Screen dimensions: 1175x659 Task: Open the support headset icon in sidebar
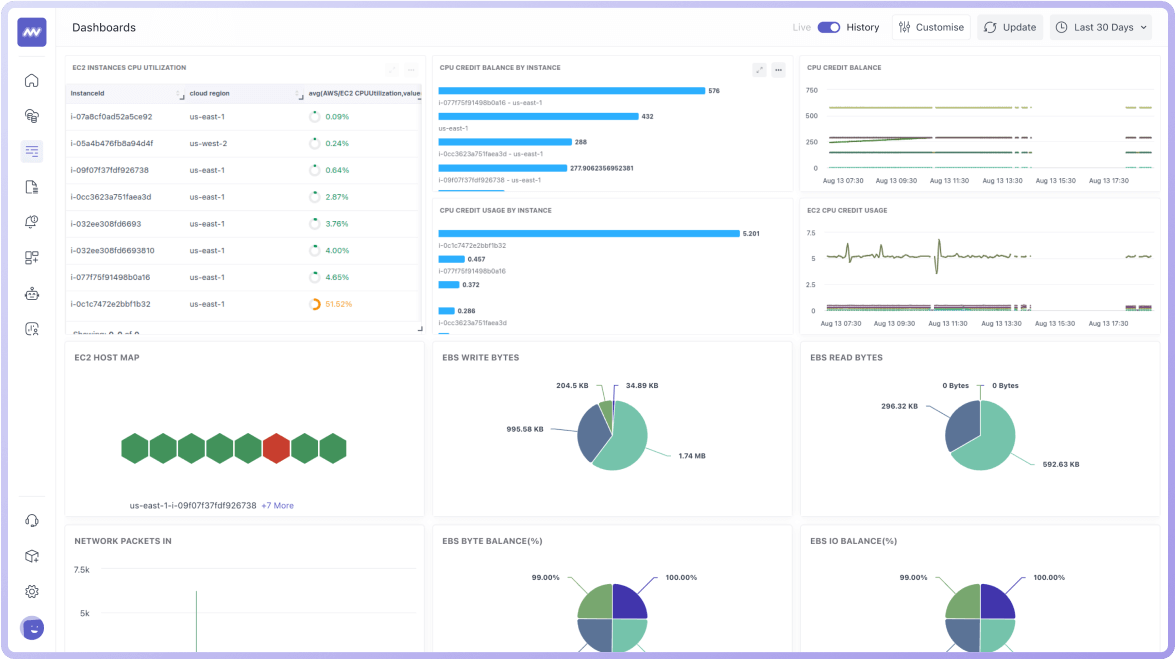(x=31, y=520)
